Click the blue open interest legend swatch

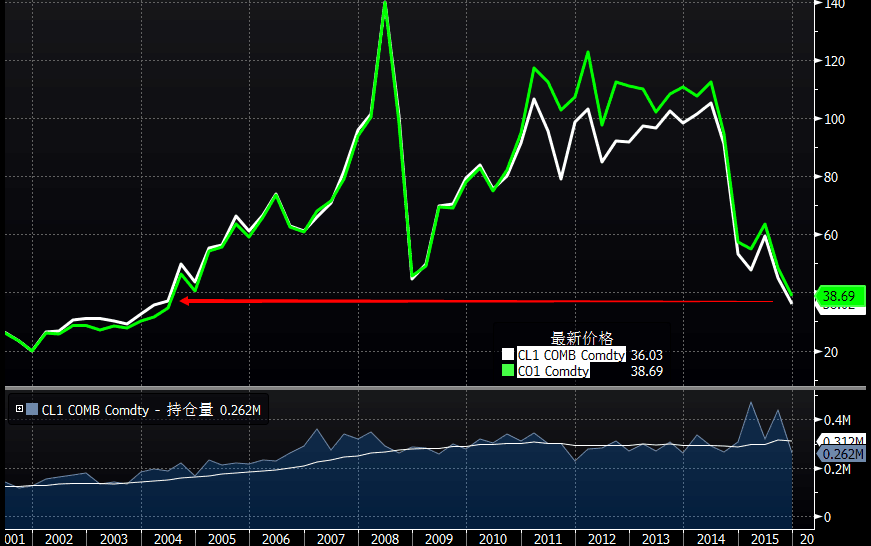click(x=32, y=409)
